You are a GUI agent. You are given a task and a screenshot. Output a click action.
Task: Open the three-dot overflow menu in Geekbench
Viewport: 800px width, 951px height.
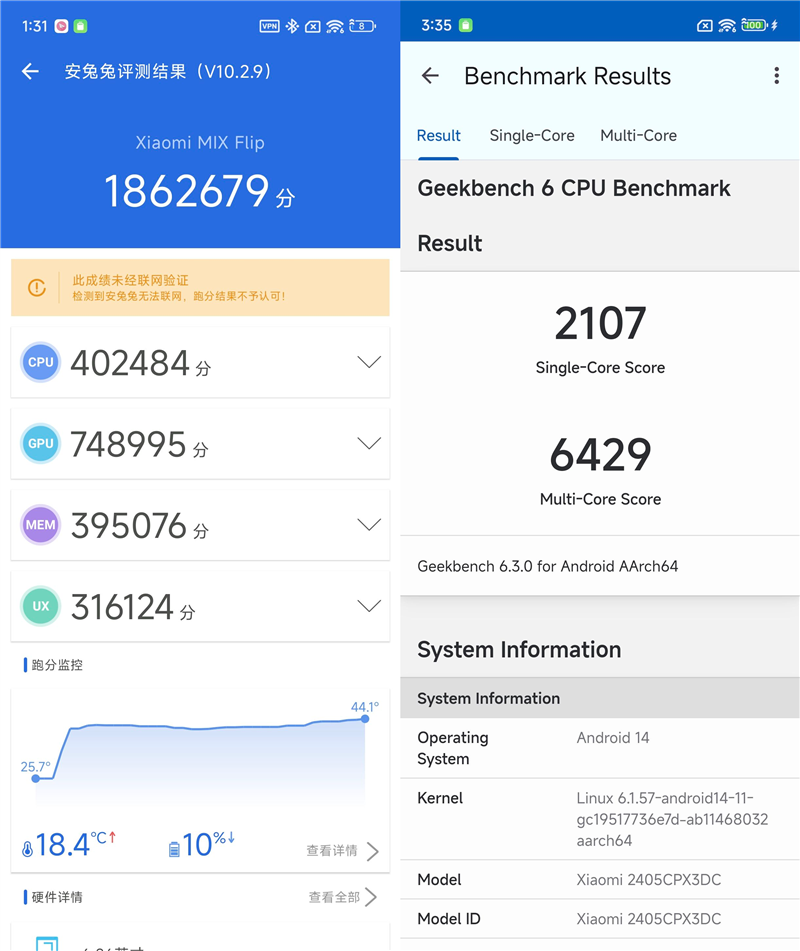pyautogui.click(x=776, y=76)
